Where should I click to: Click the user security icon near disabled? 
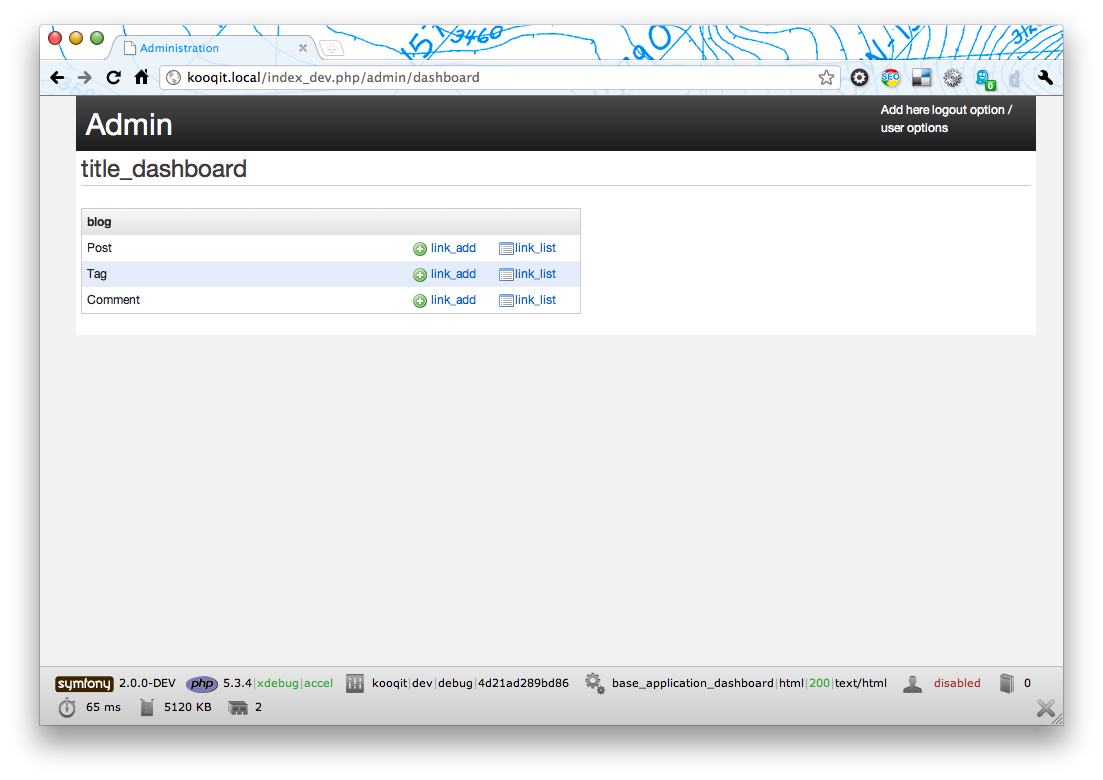912,684
